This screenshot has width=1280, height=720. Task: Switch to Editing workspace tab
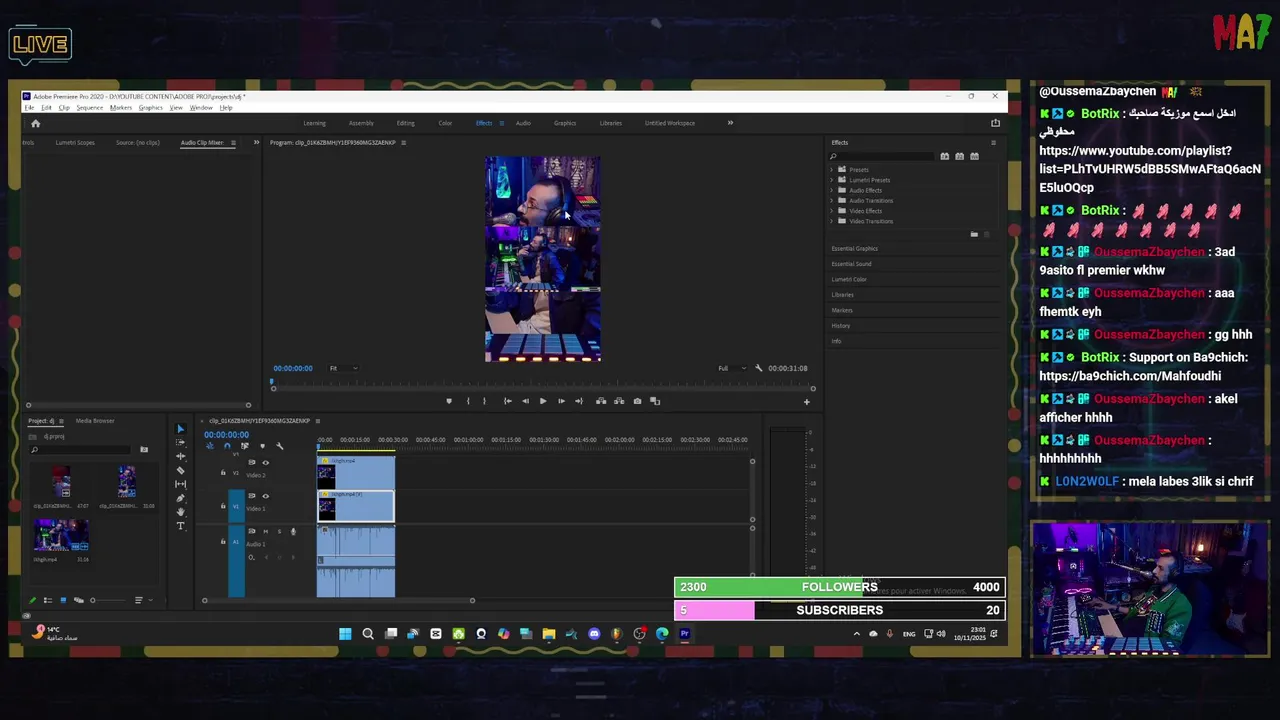pyautogui.click(x=405, y=123)
